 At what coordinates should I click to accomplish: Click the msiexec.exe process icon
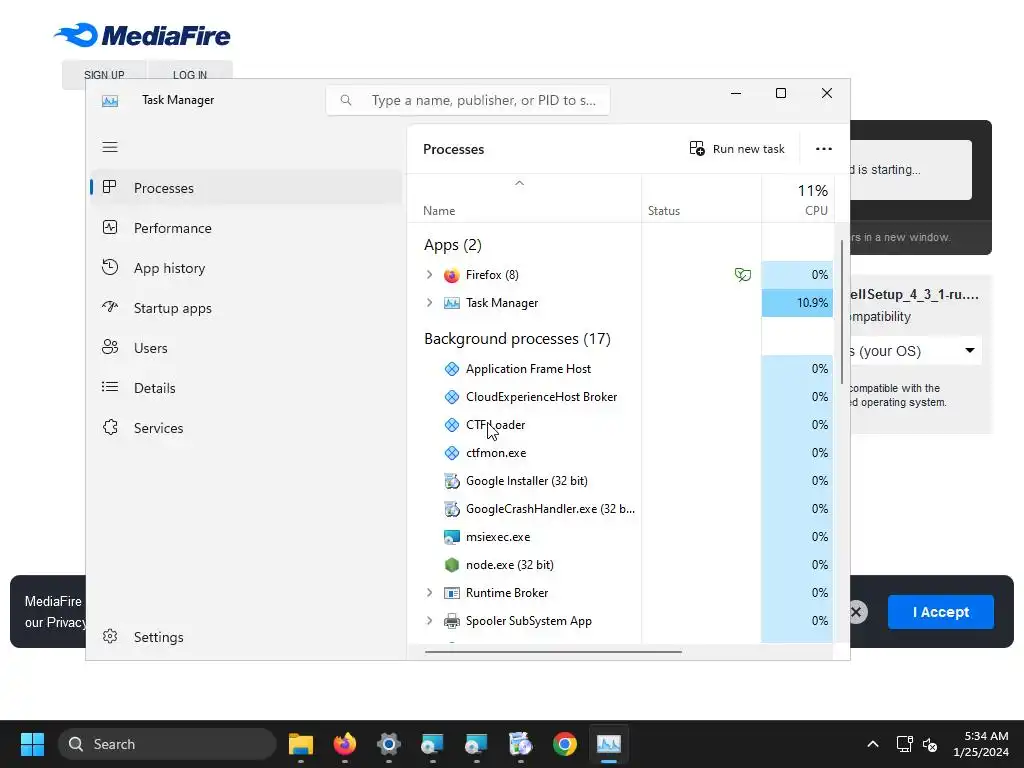coord(451,537)
